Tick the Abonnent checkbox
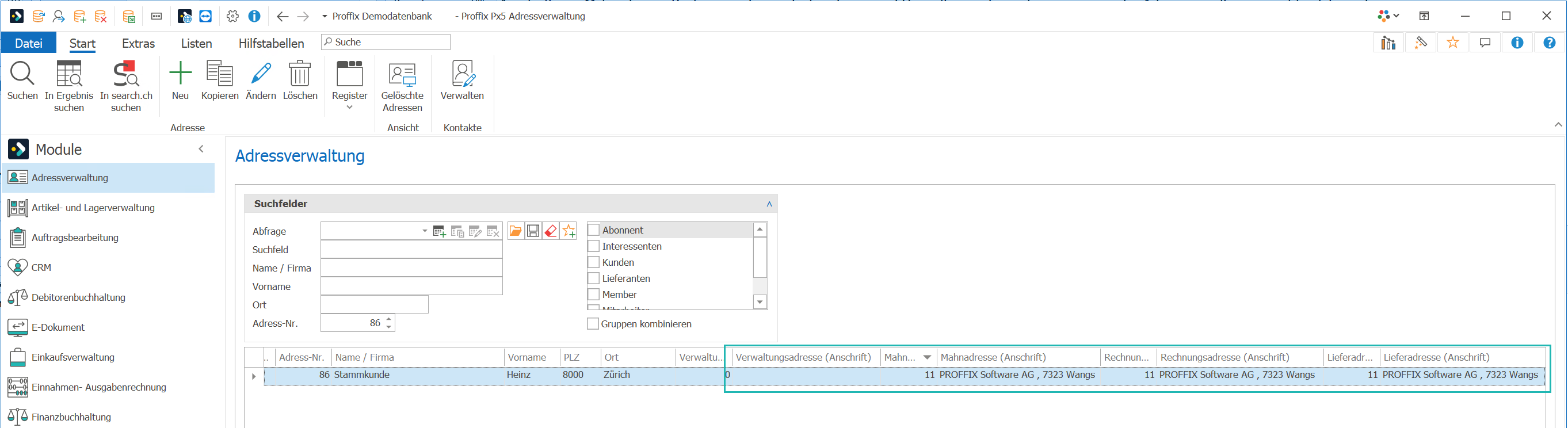 pyautogui.click(x=593, y=230)
